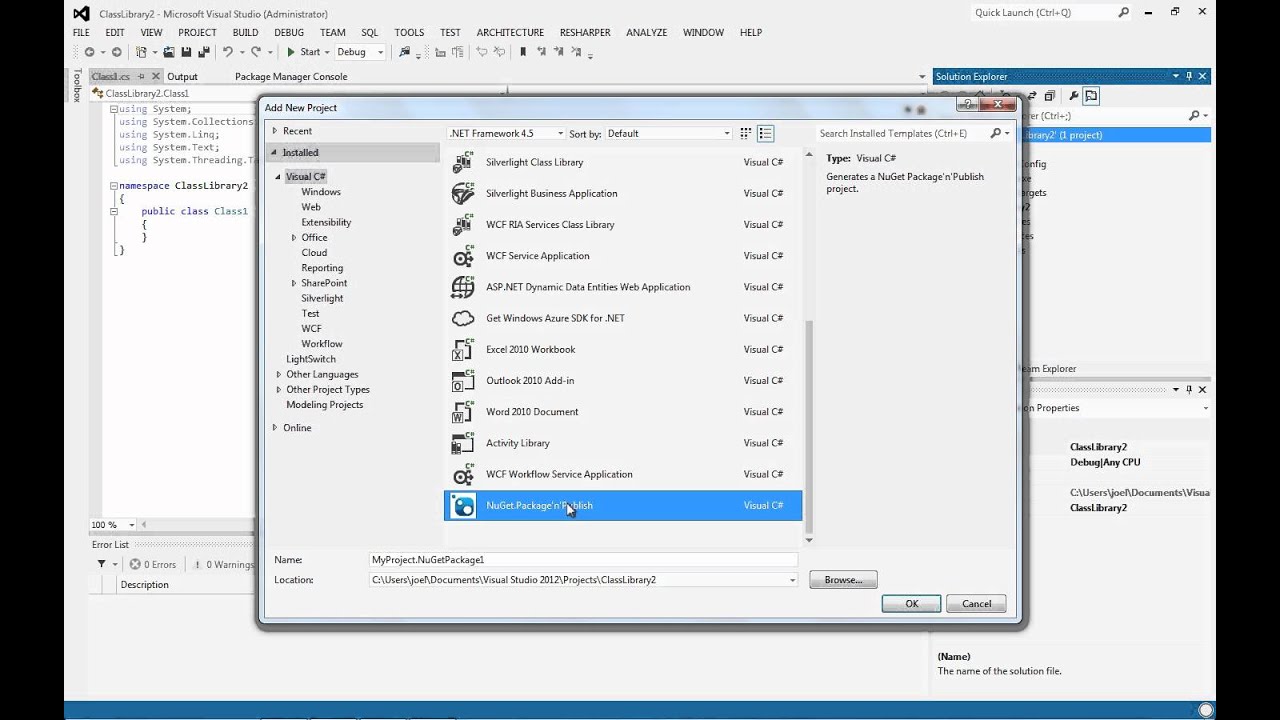Viewport: 1280px width, 720px height.
Task: Expand the Office tree node
Action: click(x=294, y=237)
